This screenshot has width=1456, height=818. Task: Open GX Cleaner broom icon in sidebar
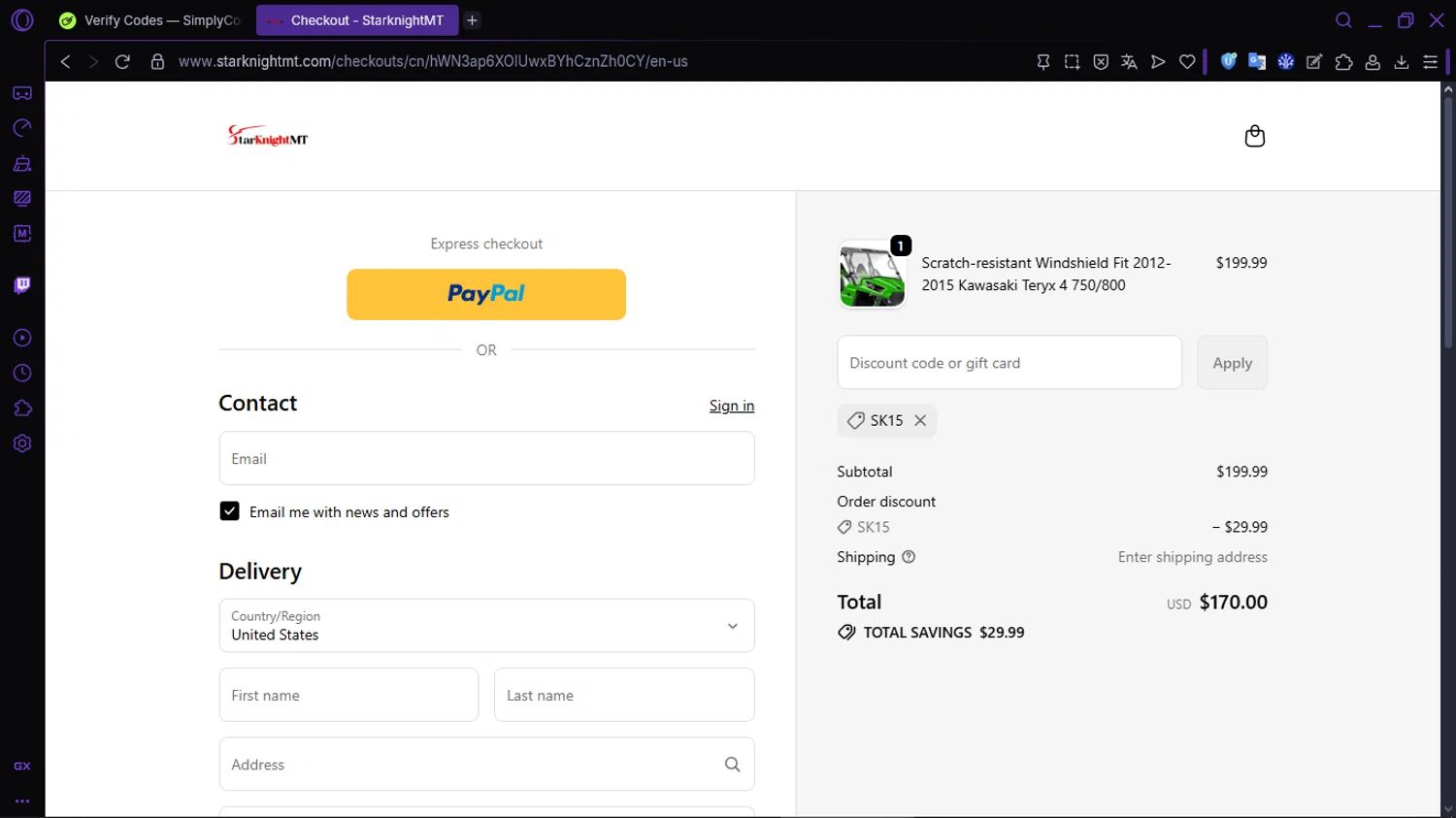pos(22,163)
